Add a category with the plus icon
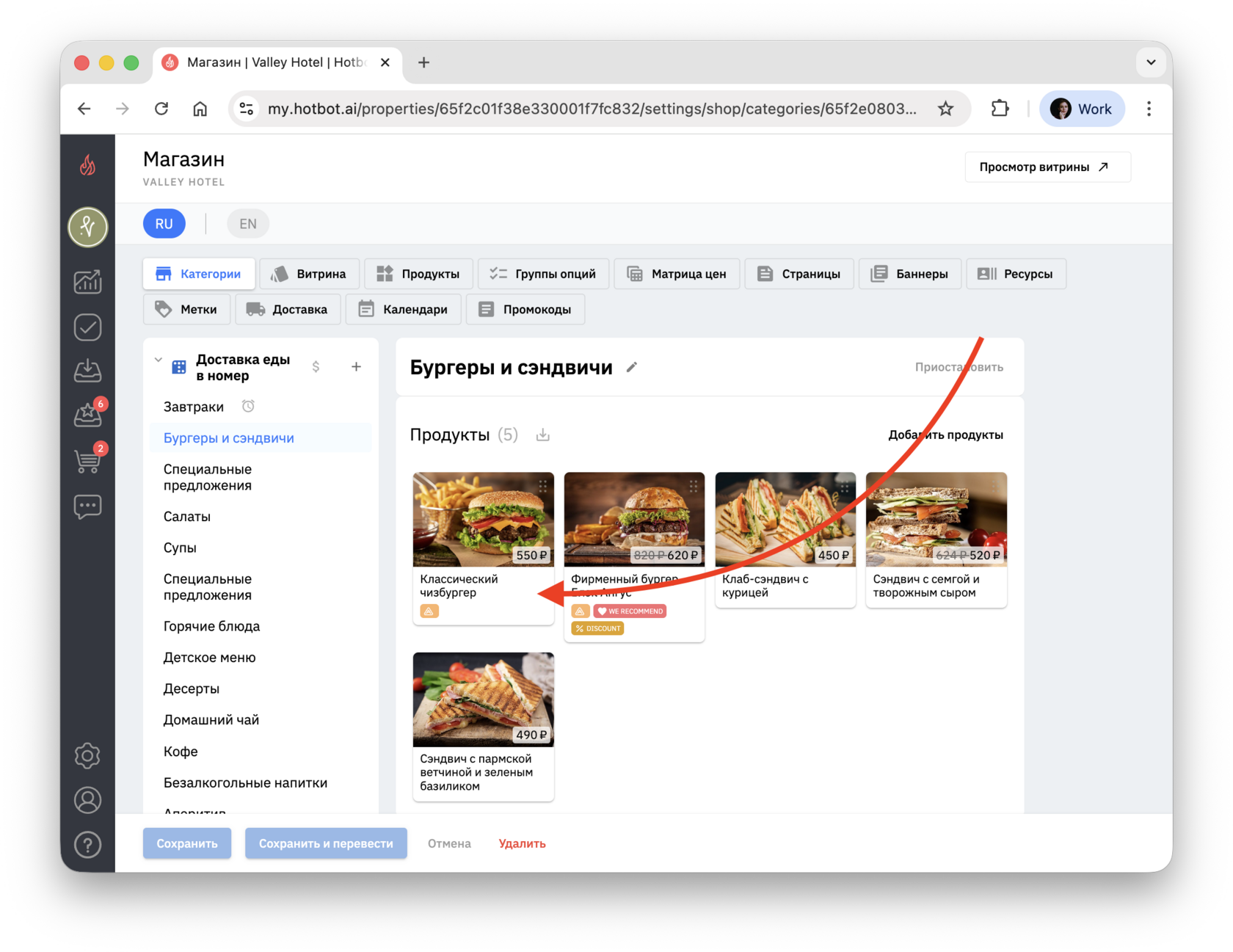This screenshot has width=1233, height=952. (x=356, y=366)
